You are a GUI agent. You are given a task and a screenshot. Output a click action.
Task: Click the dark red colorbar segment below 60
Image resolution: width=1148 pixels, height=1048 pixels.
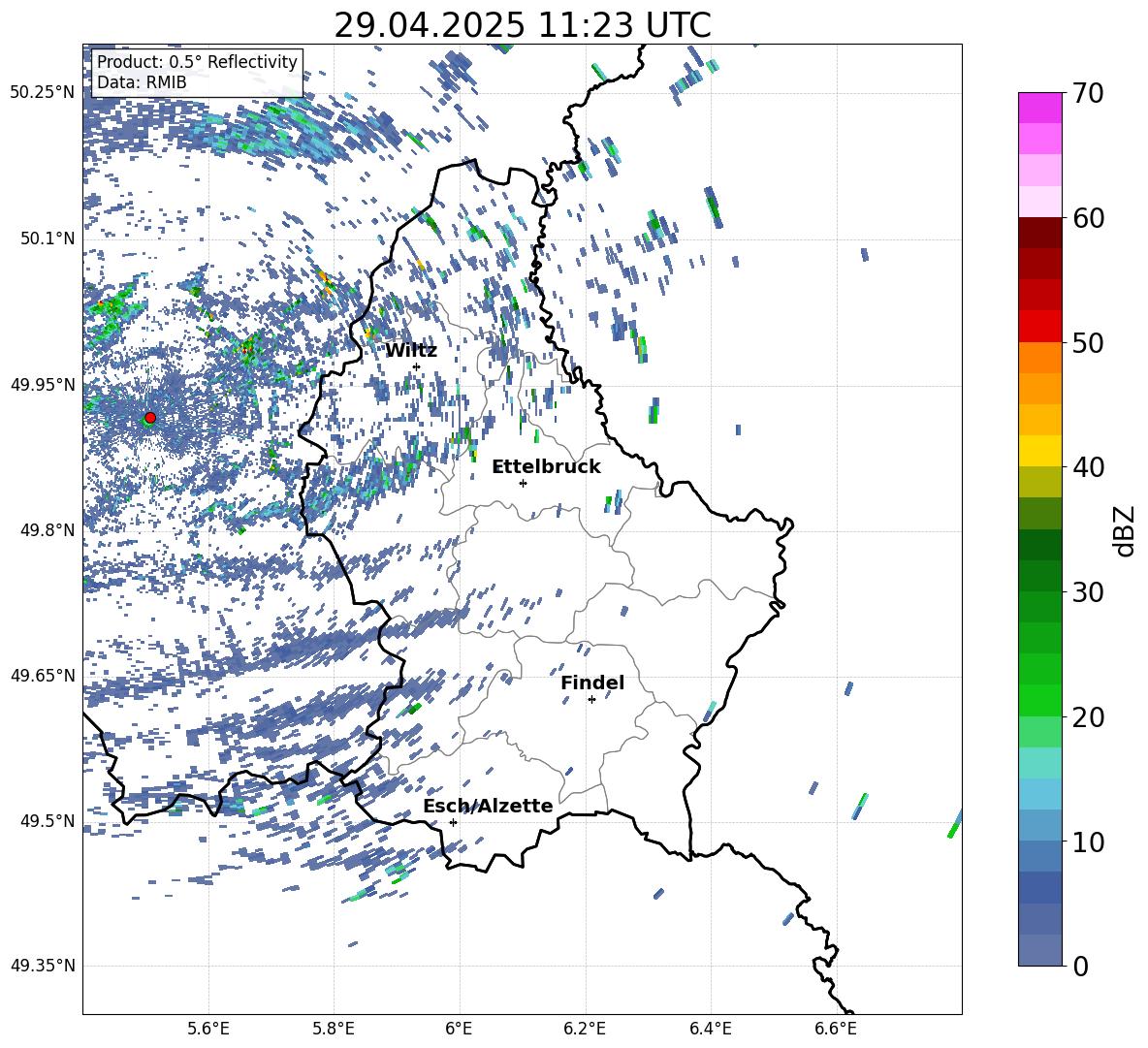click(1039, 233)
